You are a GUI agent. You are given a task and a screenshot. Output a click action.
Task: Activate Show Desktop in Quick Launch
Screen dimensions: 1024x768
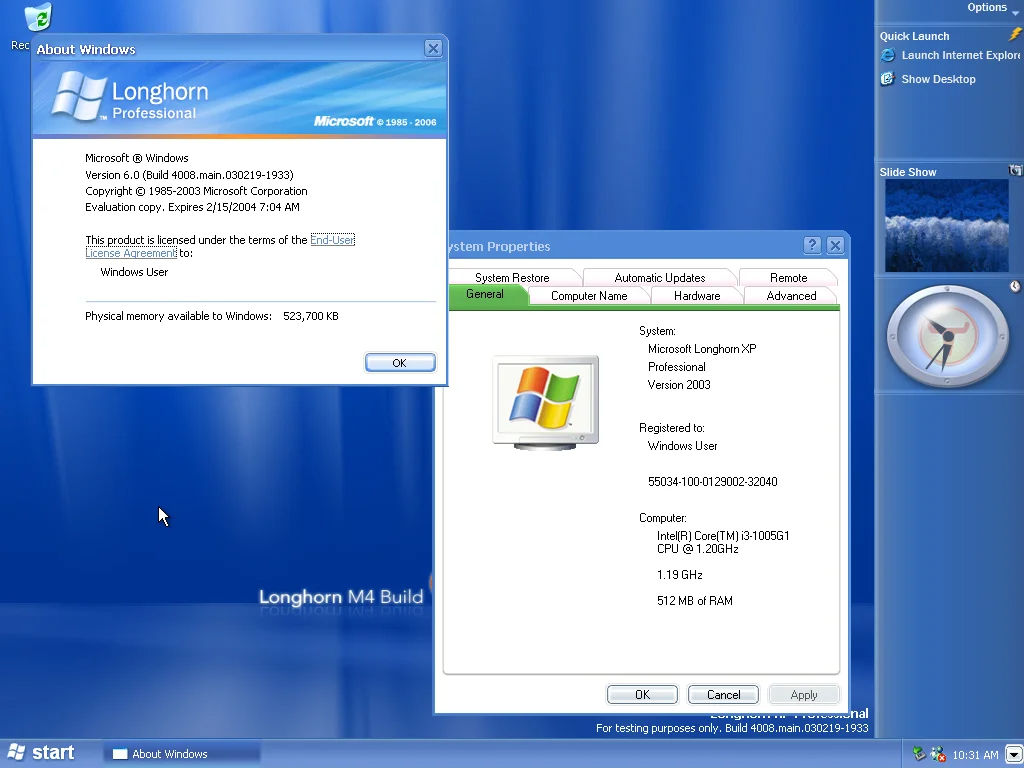click(887, 79)
